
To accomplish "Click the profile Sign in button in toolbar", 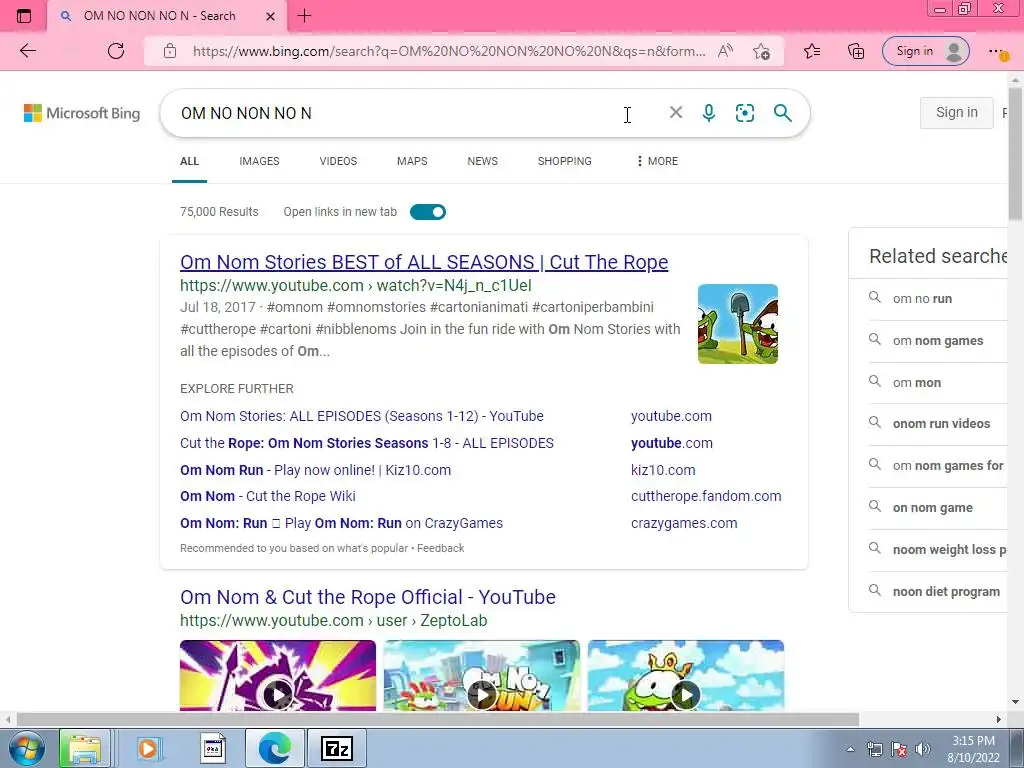I will (925, 51).
